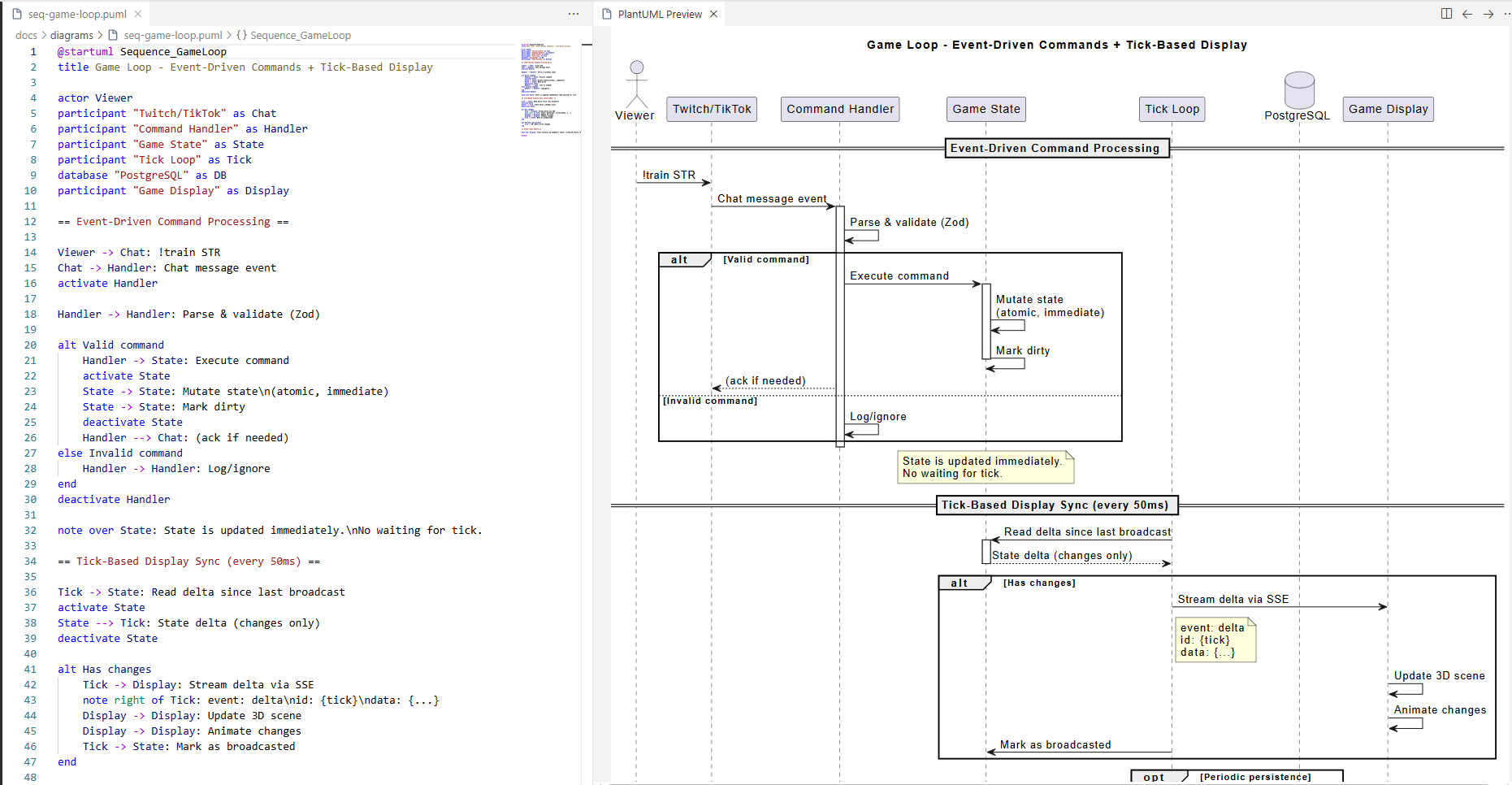
Task: Click the Game Display participant box
Action: click(x=1388, y=109)
